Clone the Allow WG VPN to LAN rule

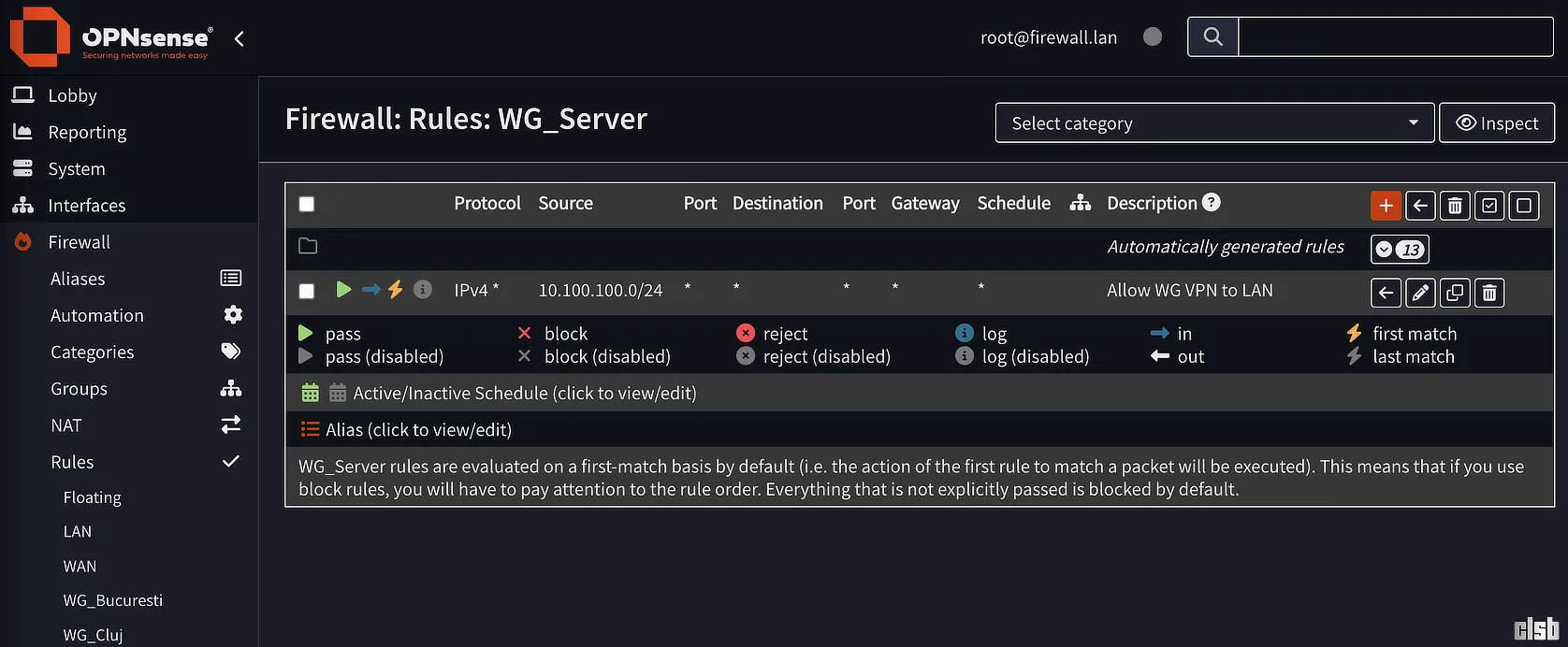1455,293
